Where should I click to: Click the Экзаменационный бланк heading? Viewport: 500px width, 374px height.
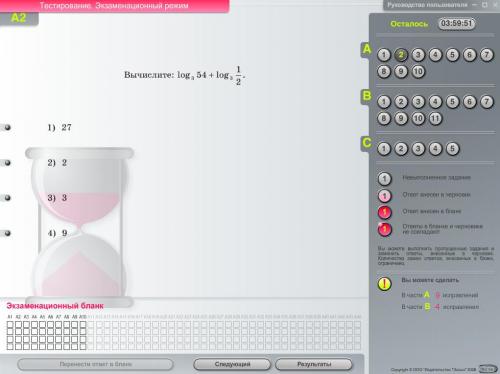(x=55, y=306)
